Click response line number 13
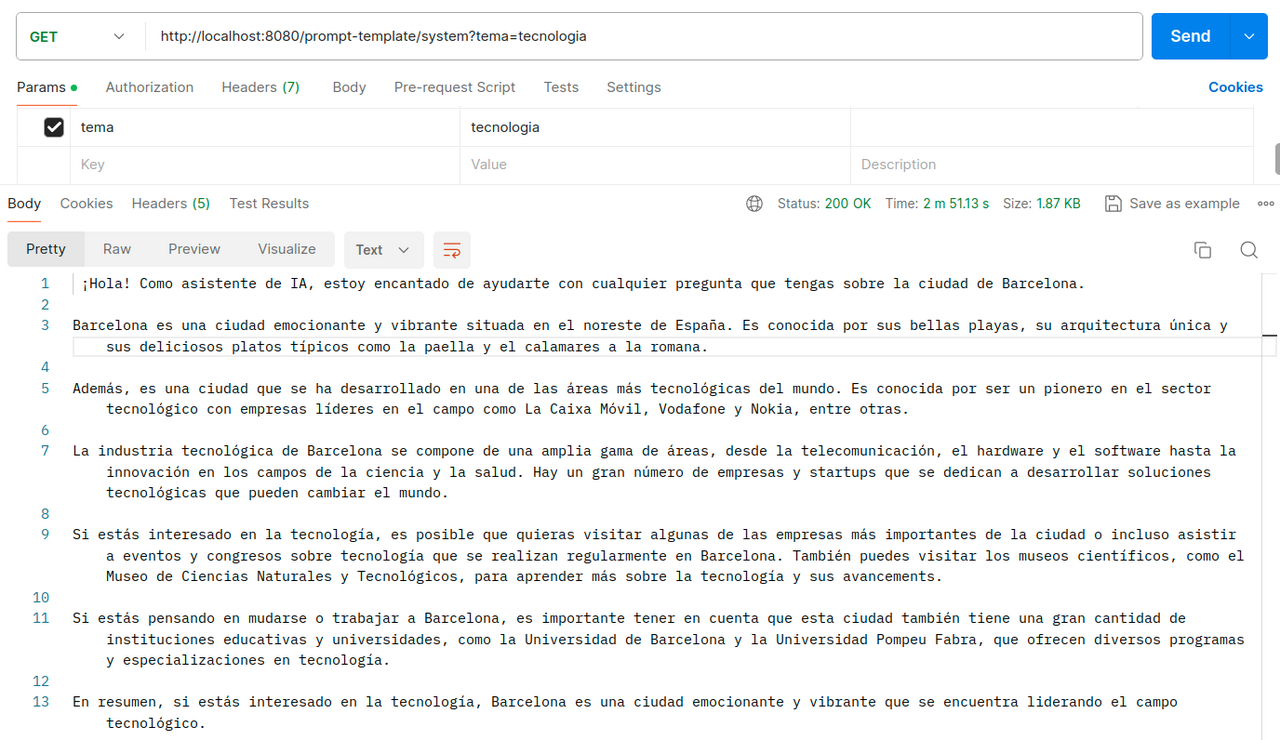Screen dimensions: 1280x740 [41, 702]
